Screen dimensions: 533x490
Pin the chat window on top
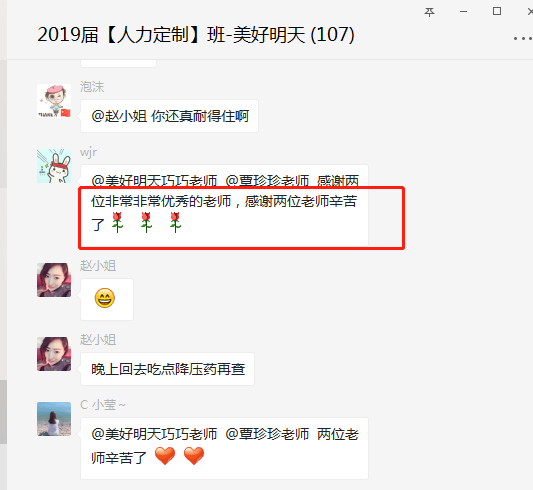point(429,12)
